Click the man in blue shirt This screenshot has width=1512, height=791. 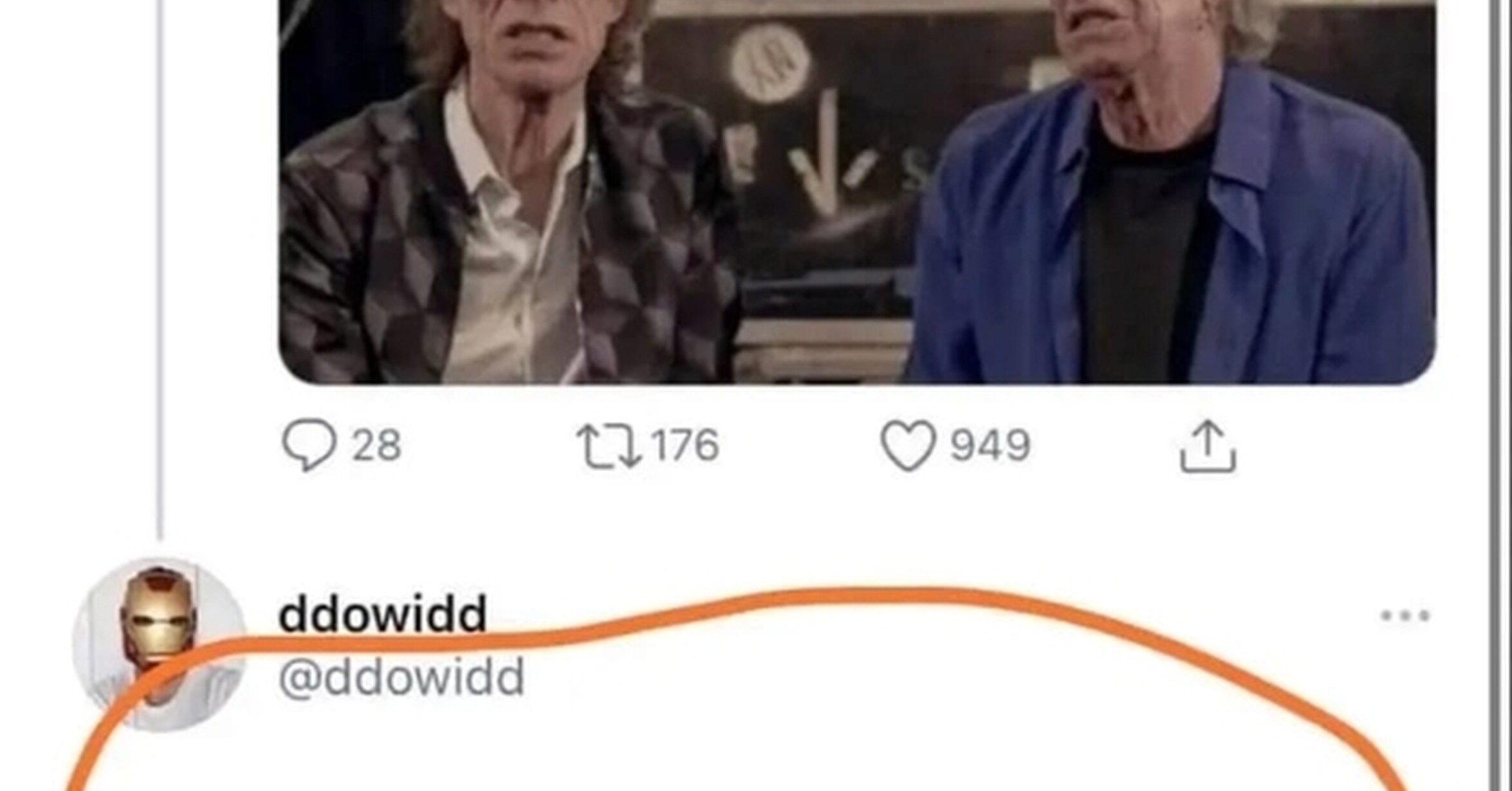[x=1171, y=193]
